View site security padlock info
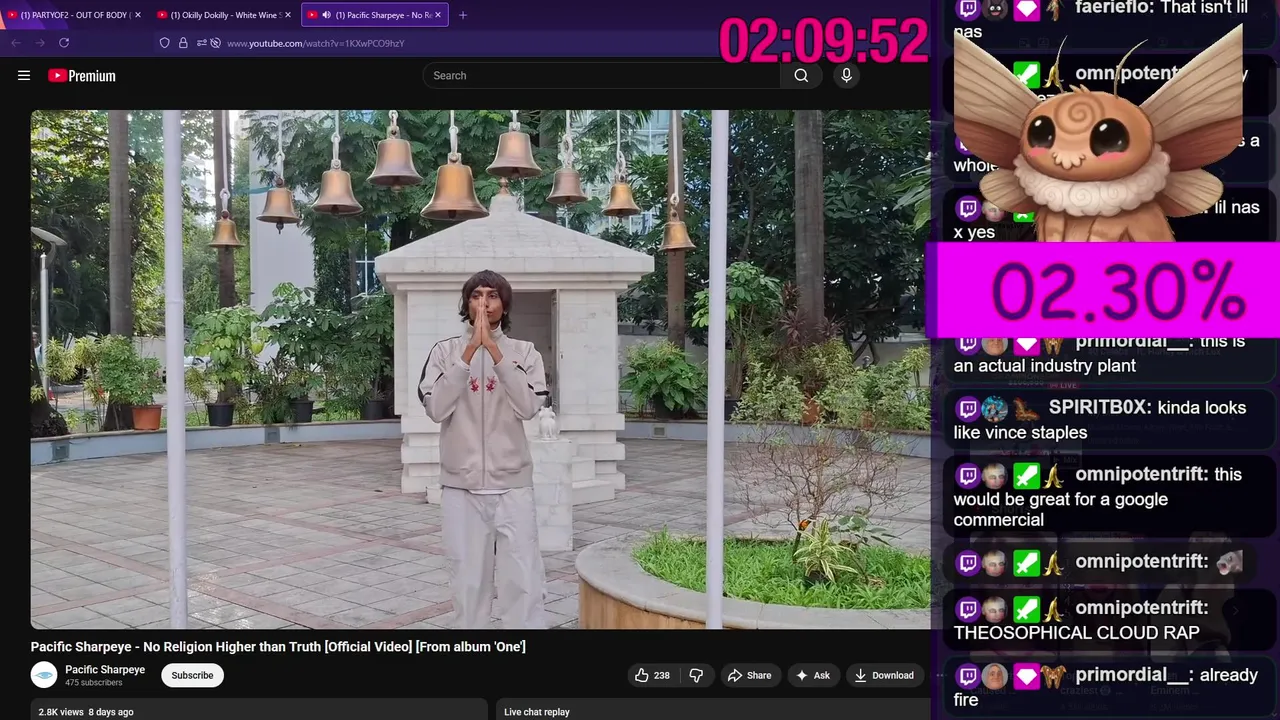 pos(183,43)
